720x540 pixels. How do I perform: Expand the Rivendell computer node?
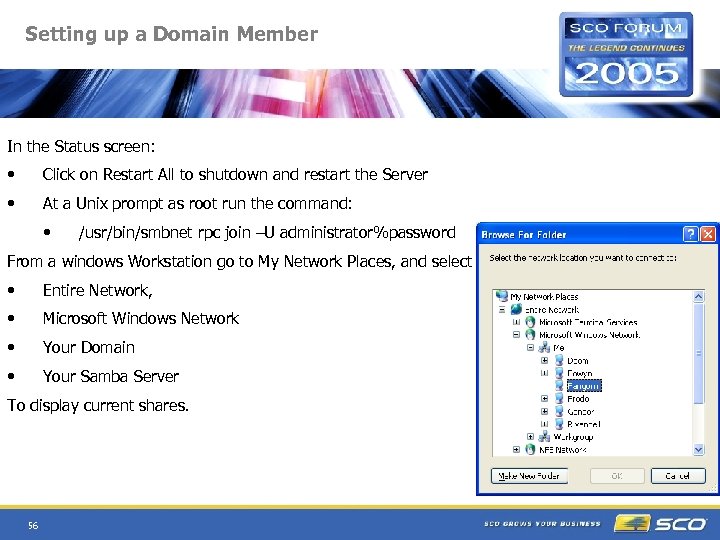point(545,424)
